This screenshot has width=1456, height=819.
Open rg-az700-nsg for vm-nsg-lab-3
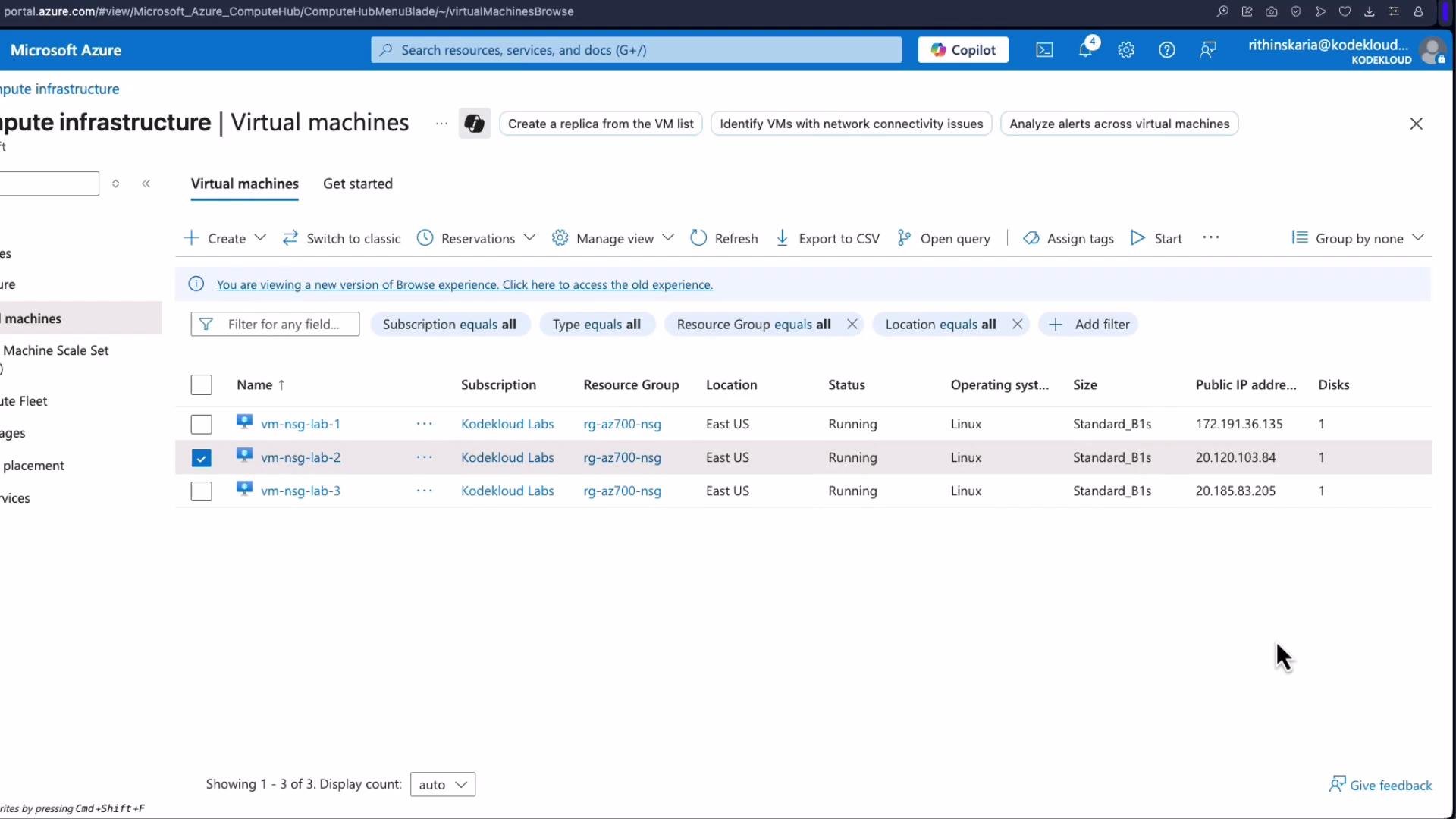coord(623,491)
